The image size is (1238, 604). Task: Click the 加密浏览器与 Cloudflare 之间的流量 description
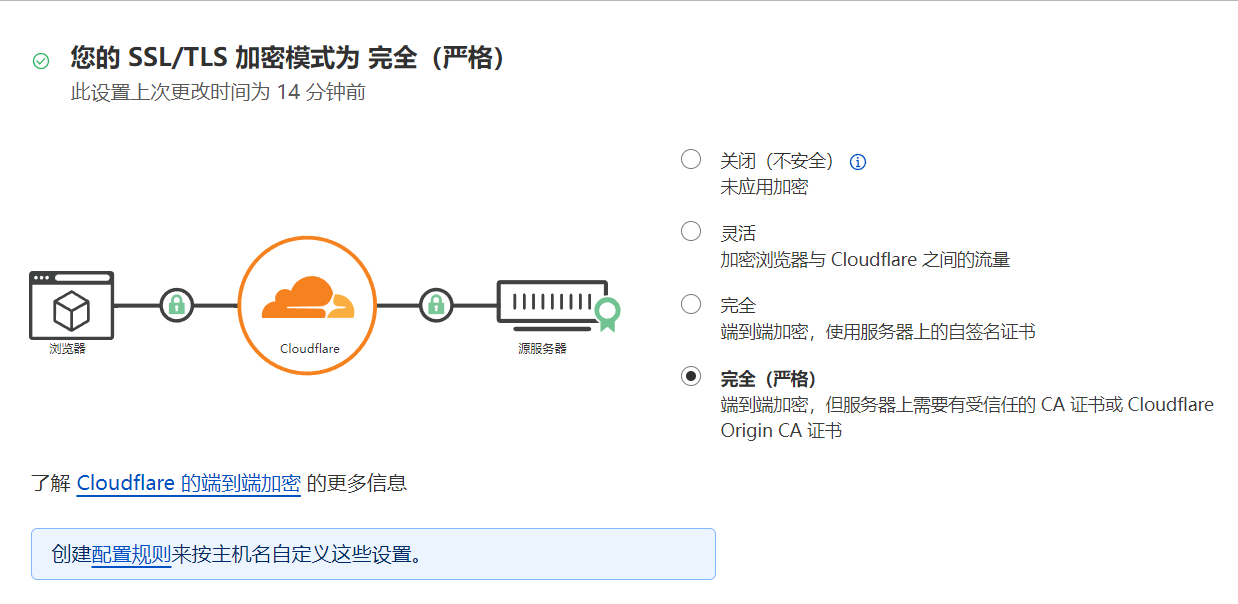click(x=865, y=260)
